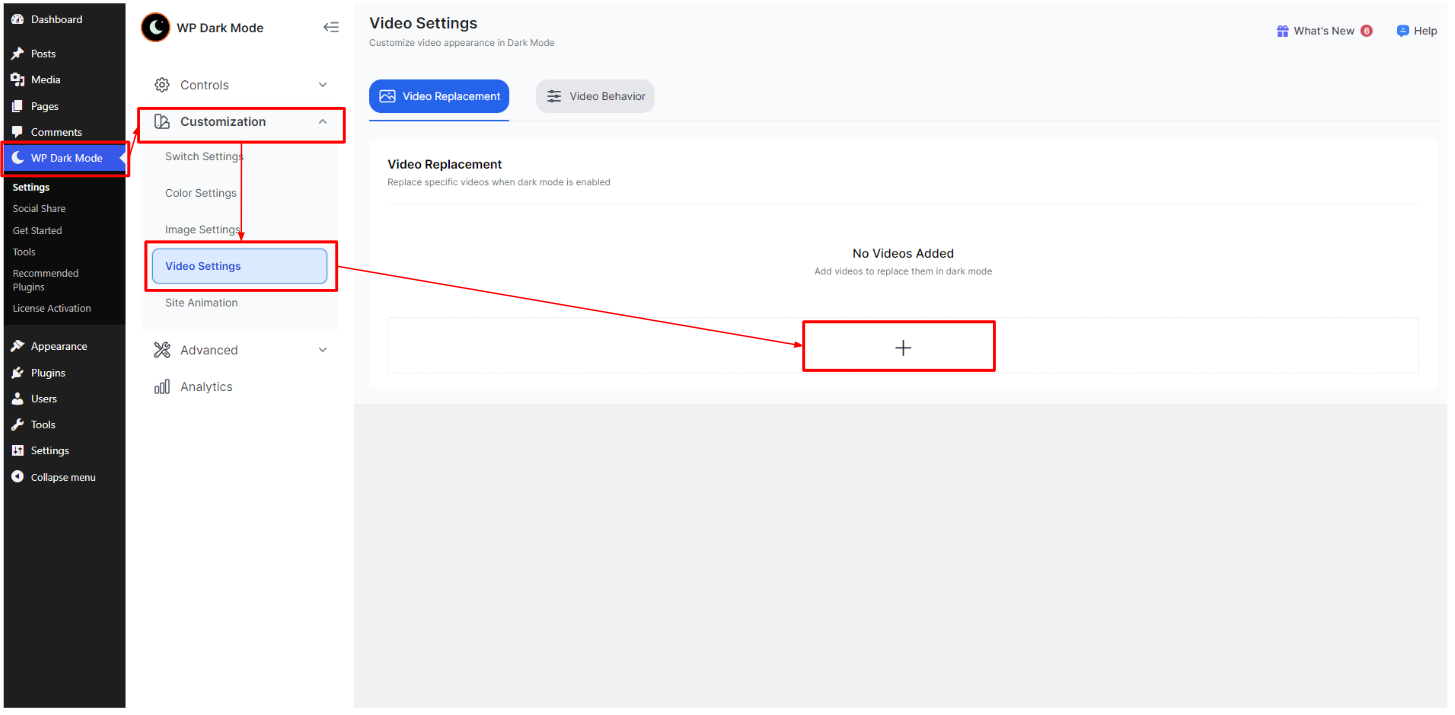1455x715 pixels.
Task: Click the sliders icon in Video Behavior tab
Action: tap(554, 97)
